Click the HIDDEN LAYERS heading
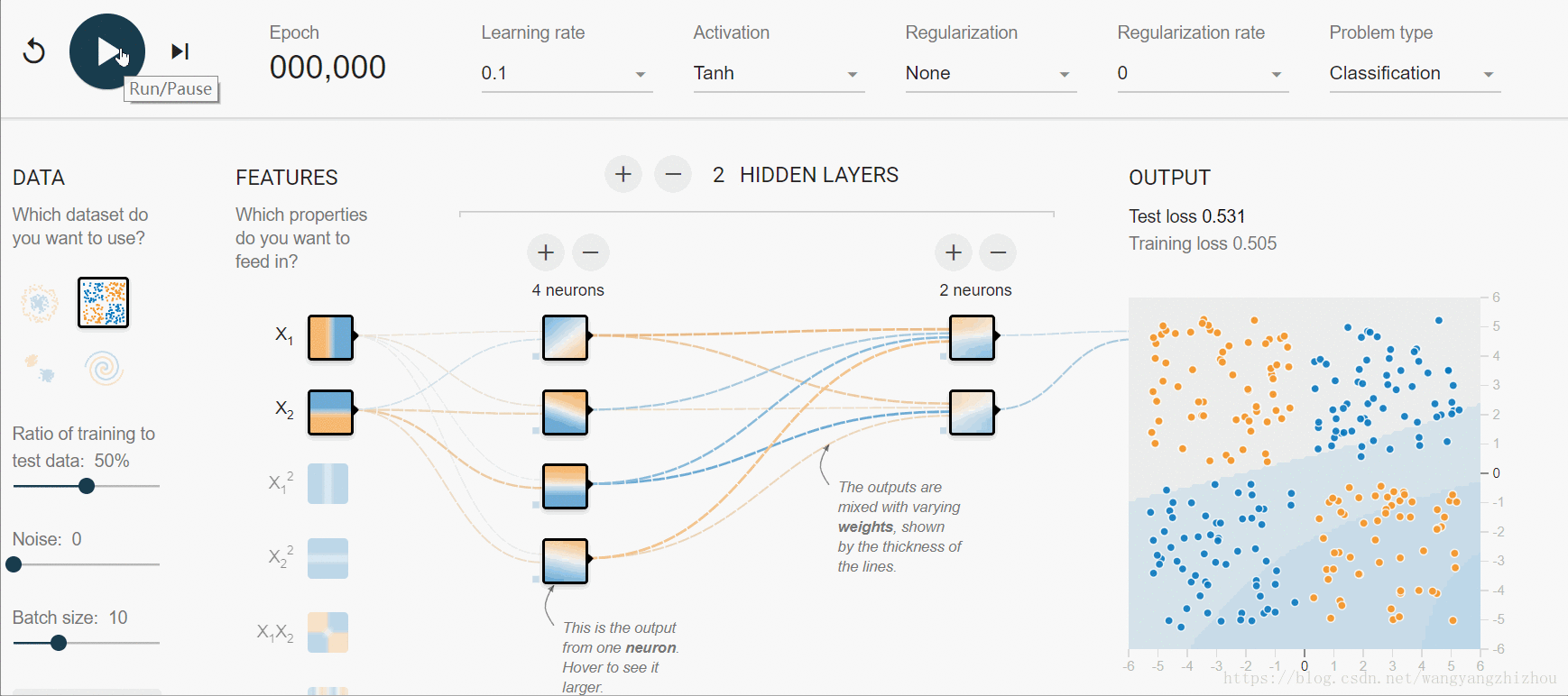The width and height of the screenshot is (1568, 696). [x=819, y=175]
